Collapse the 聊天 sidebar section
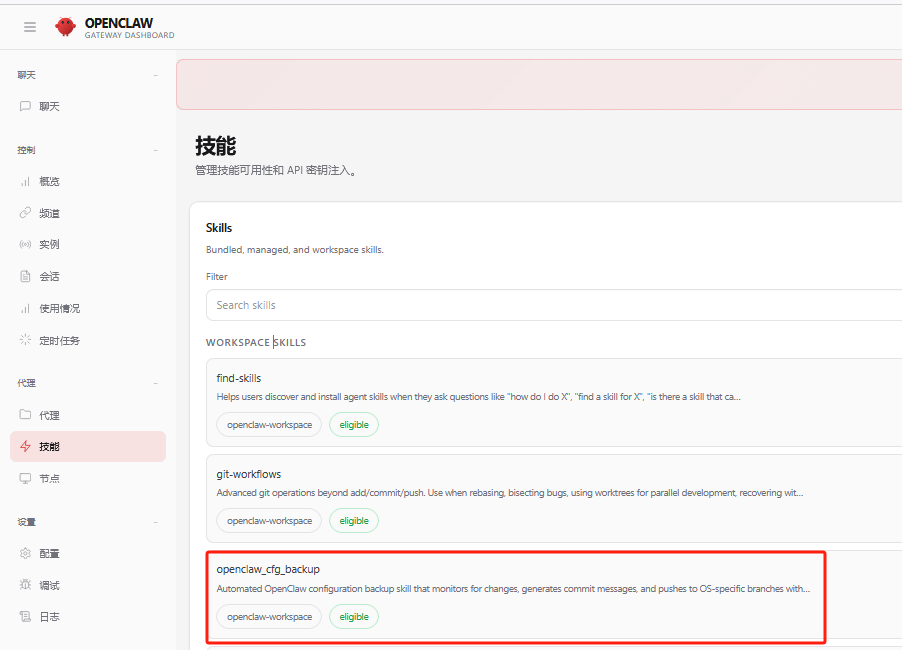The image size is (902, 650). click(x=155, y=75)
